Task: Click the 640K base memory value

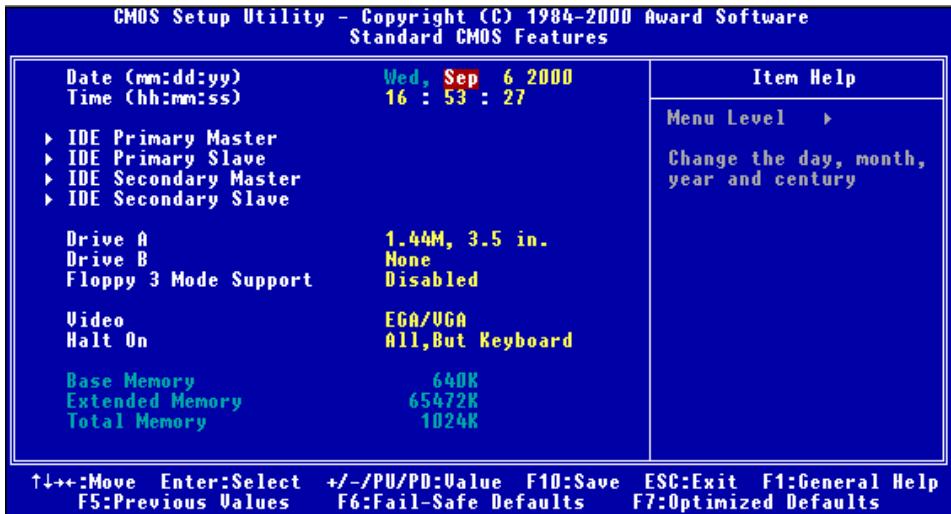Action: (455, 381)
